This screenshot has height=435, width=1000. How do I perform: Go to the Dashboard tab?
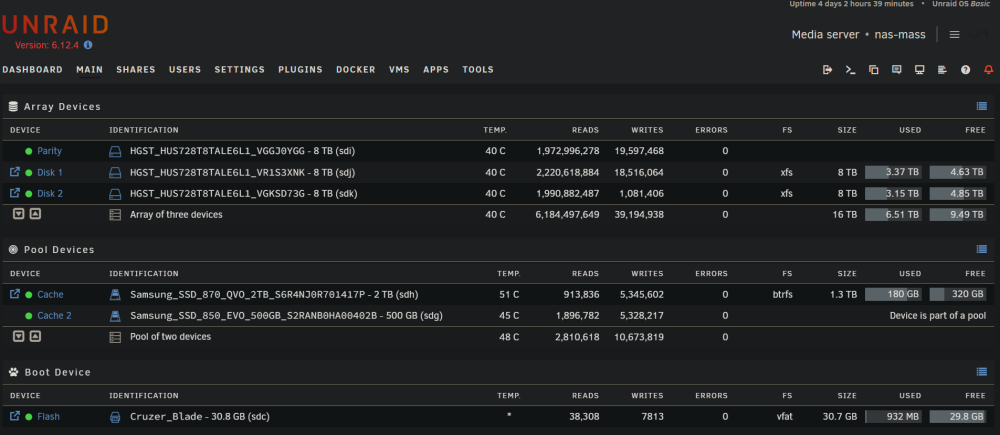33,70
